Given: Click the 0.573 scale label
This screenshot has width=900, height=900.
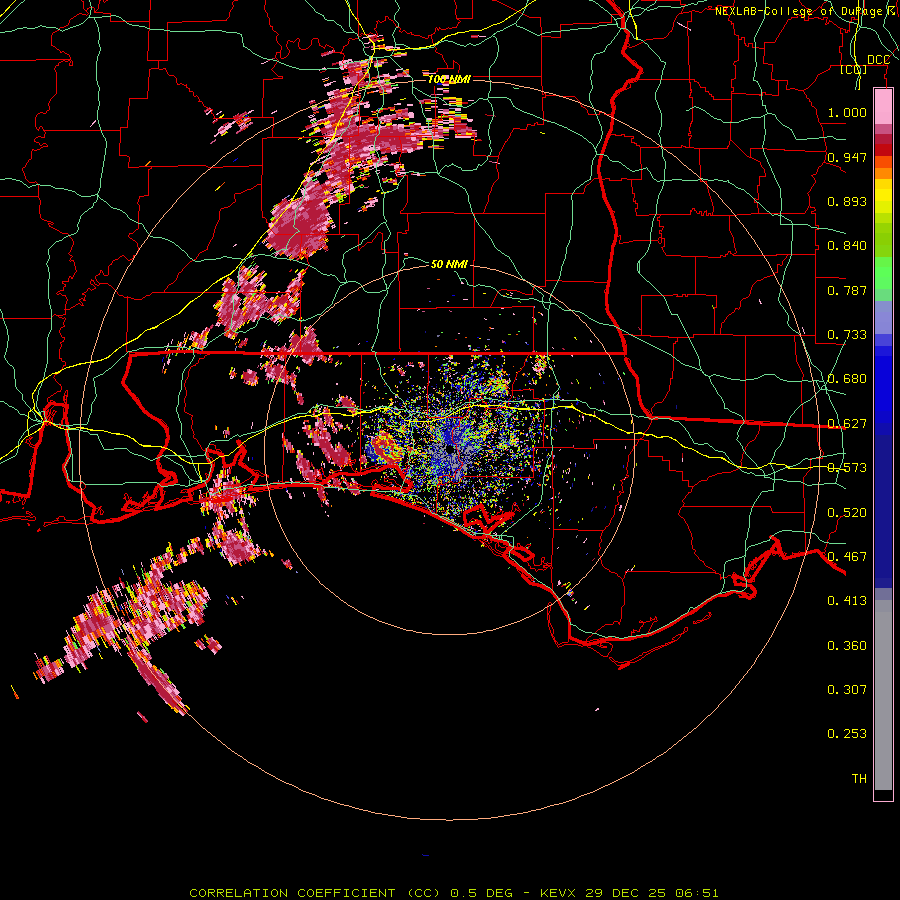Looking at the screenshot, I should (x=847, y=468).
